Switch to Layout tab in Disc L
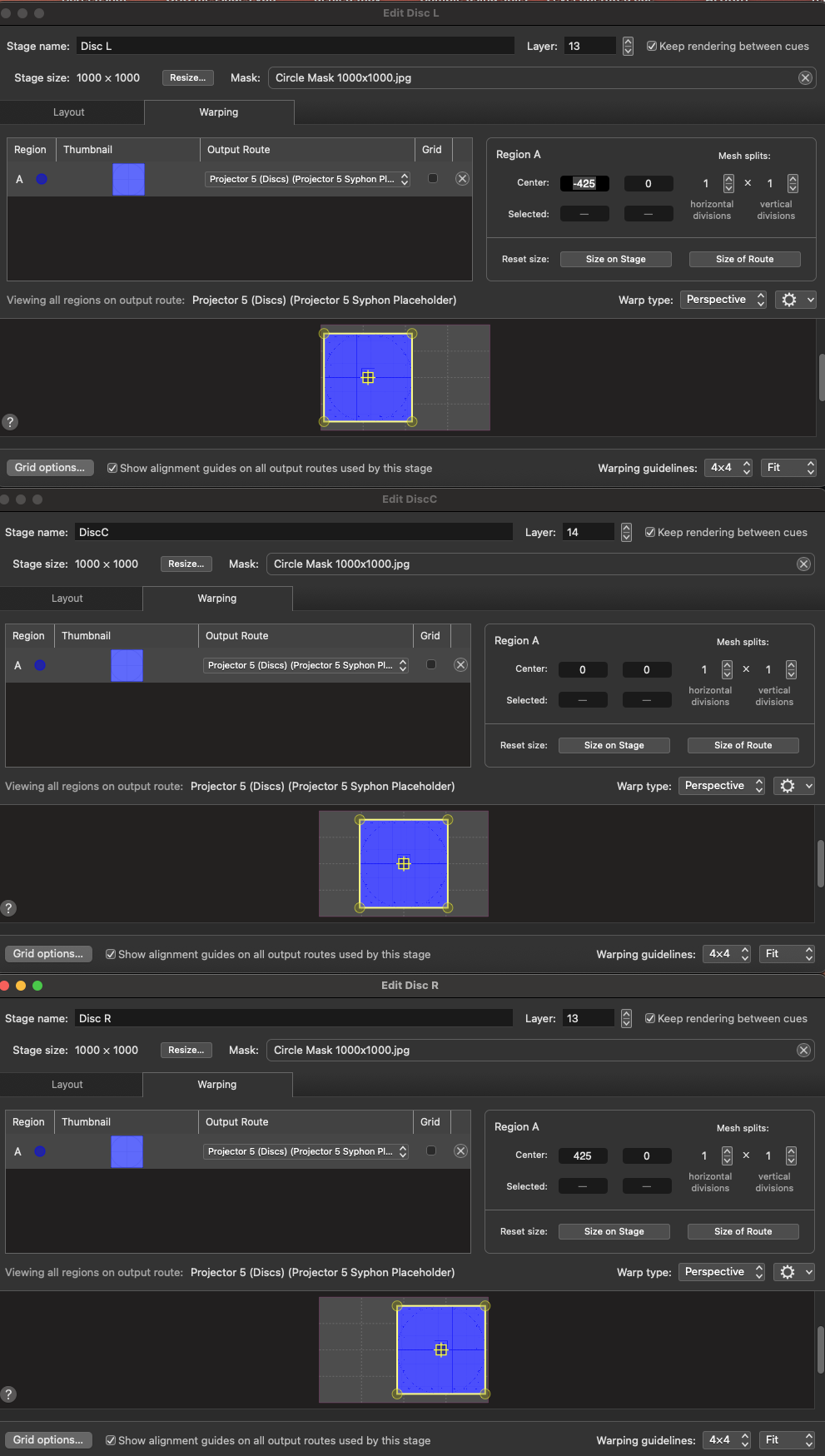The image size is (825, 1456). point(69,112)
